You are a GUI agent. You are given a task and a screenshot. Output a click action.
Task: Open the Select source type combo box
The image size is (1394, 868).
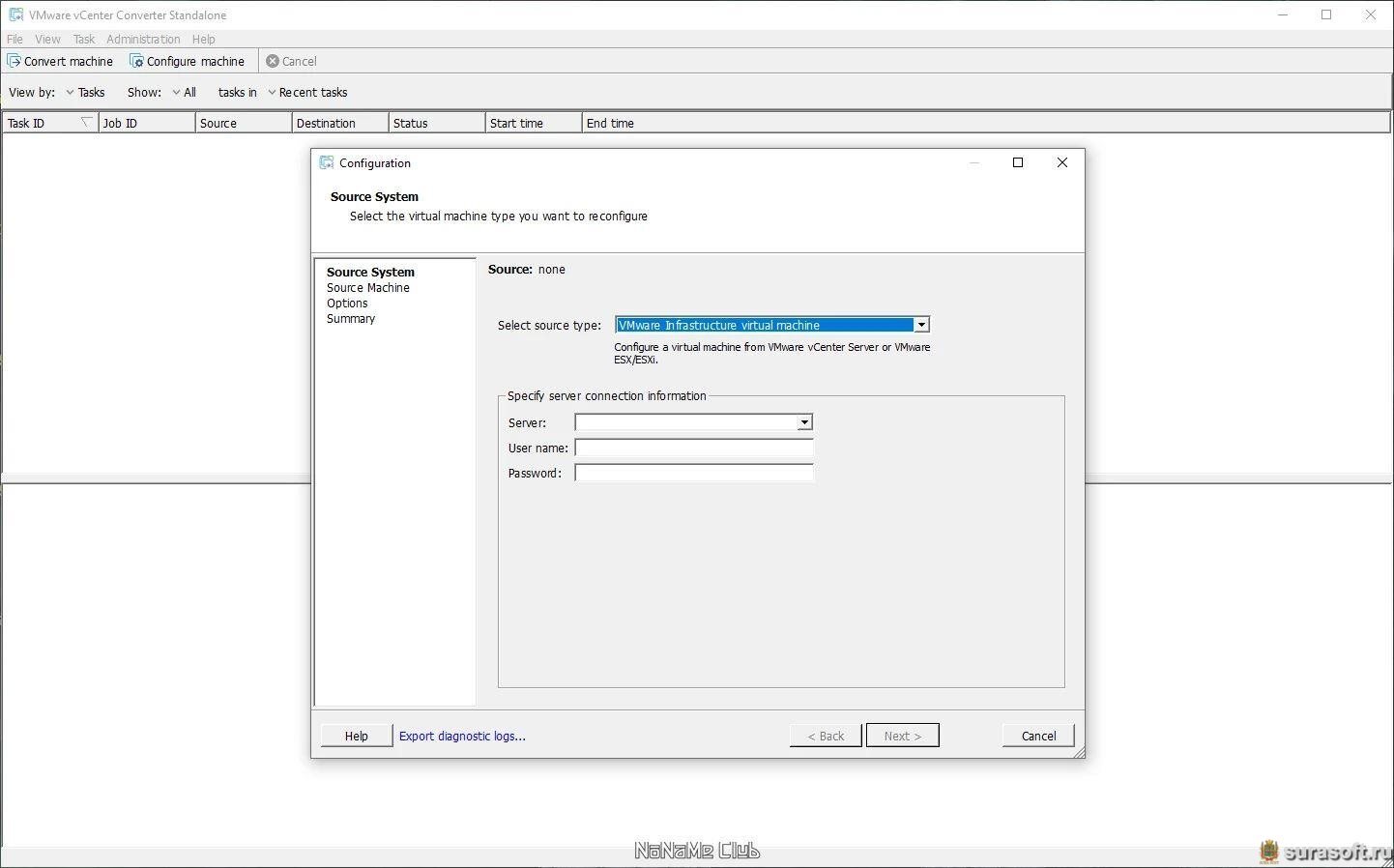pyautogui.click(x=772, y=325)
